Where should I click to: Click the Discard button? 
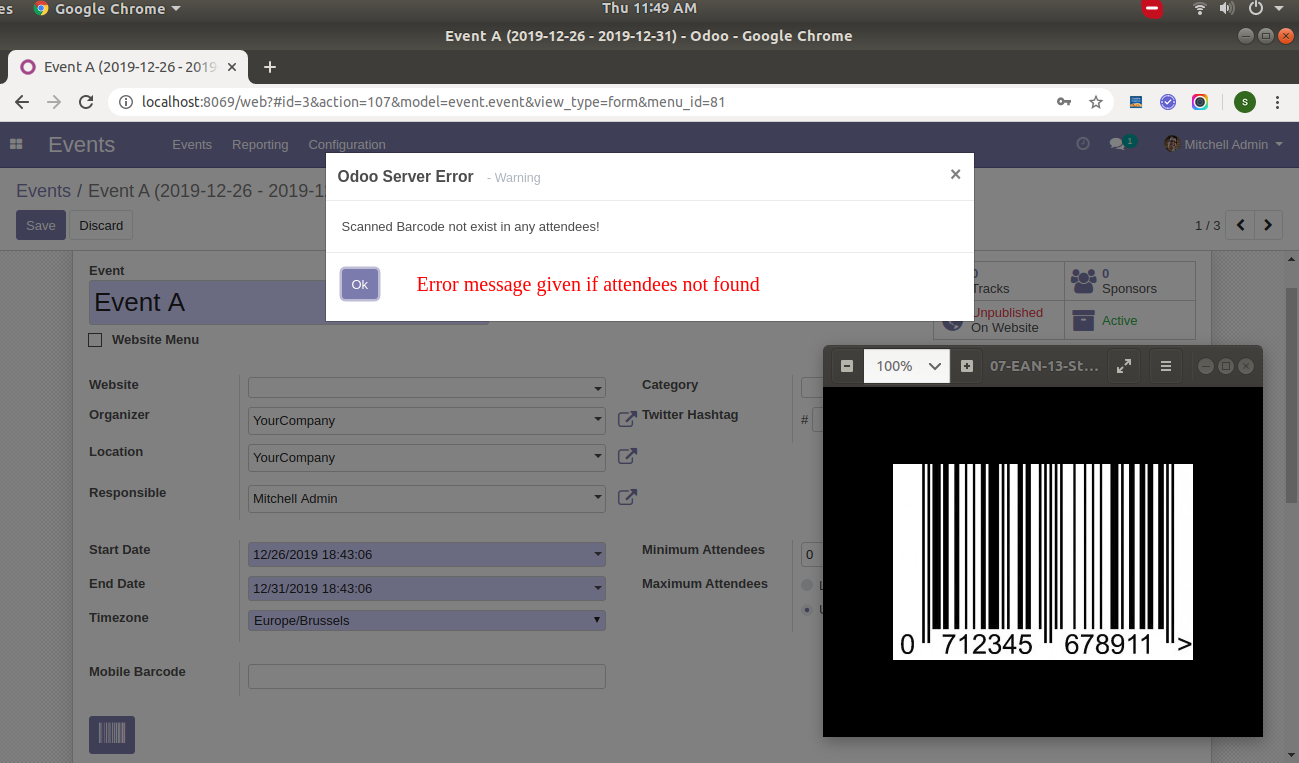tap(101, 225)
